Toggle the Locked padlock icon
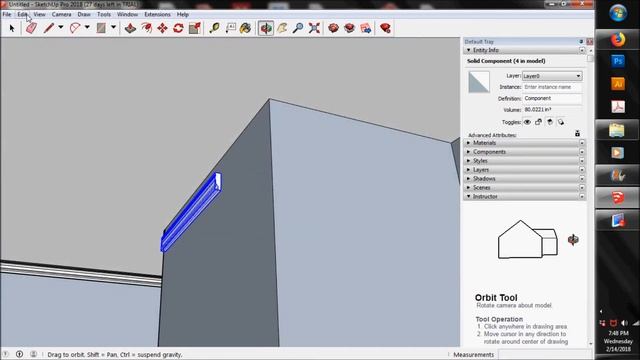Viewport: 640px width, 360px height. [538, 122]
